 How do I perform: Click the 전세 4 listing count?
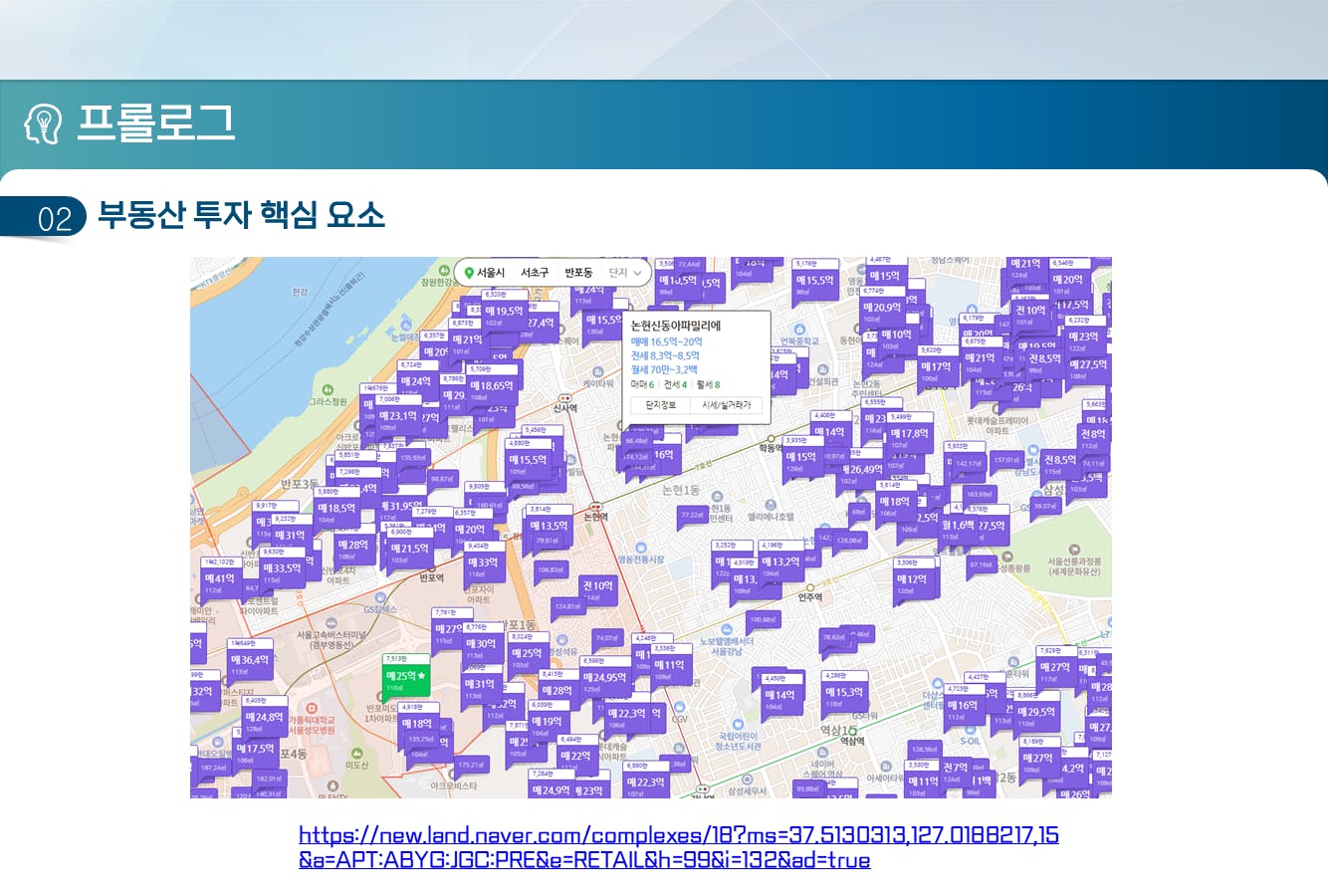coord(676,384)
